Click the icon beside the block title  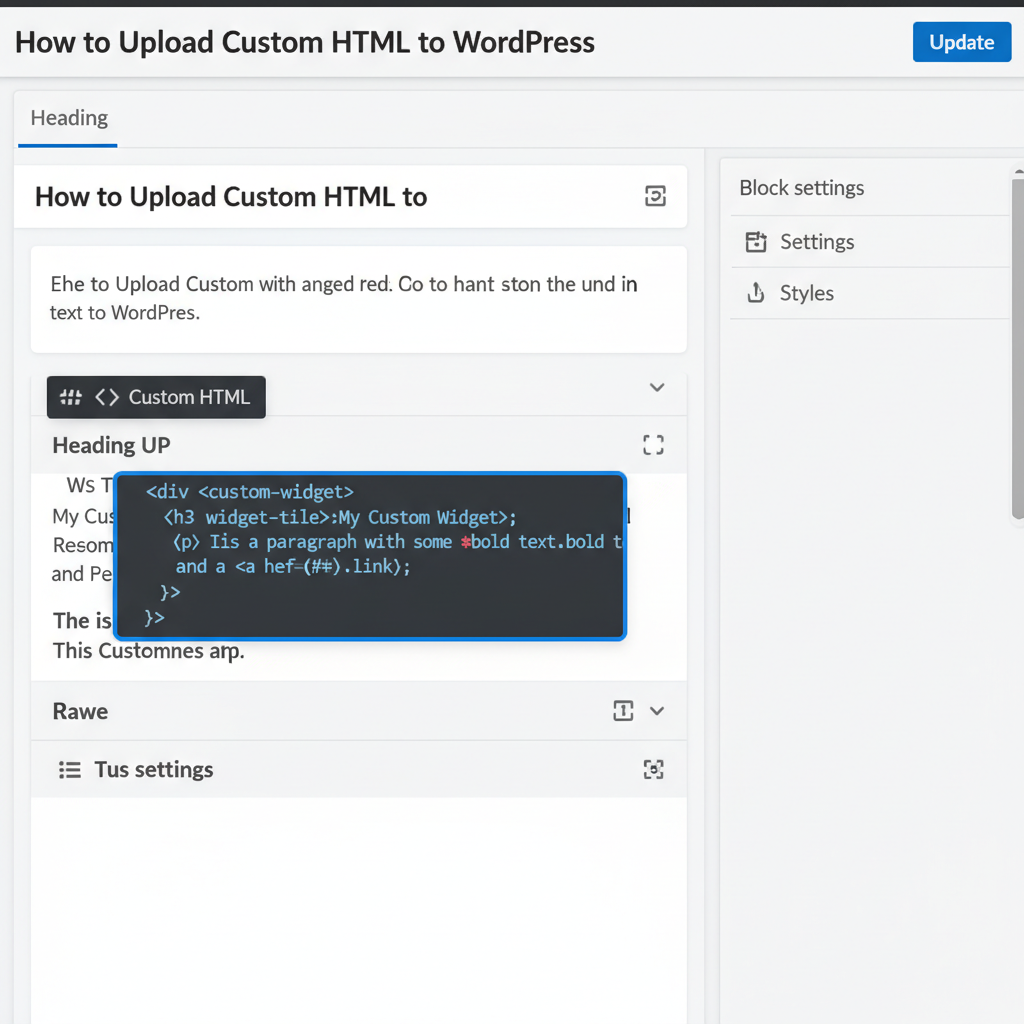click(x=655, y=196)
